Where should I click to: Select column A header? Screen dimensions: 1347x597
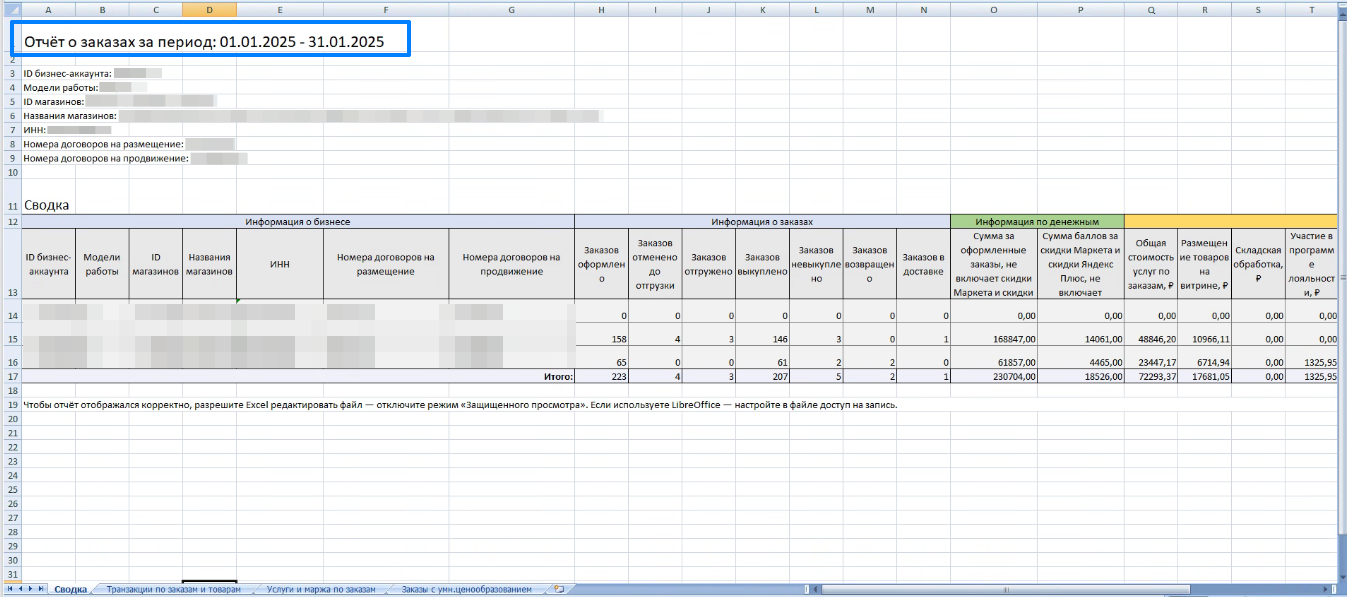pyautogui.click(x=48, y=8)
